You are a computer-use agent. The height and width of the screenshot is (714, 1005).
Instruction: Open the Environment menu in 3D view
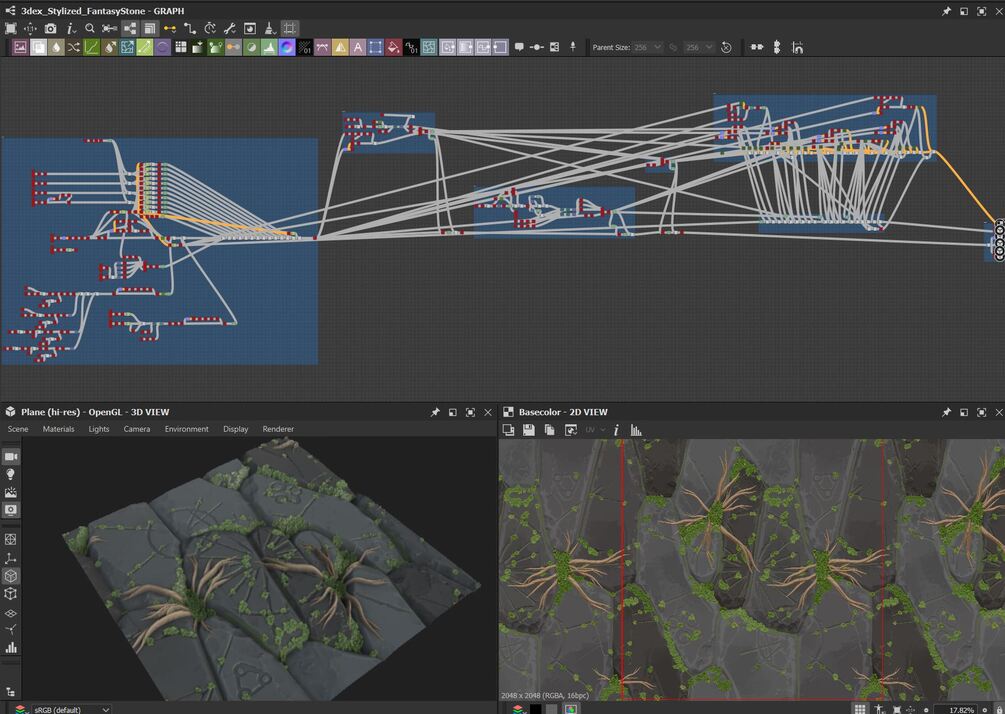pos(186,429)
